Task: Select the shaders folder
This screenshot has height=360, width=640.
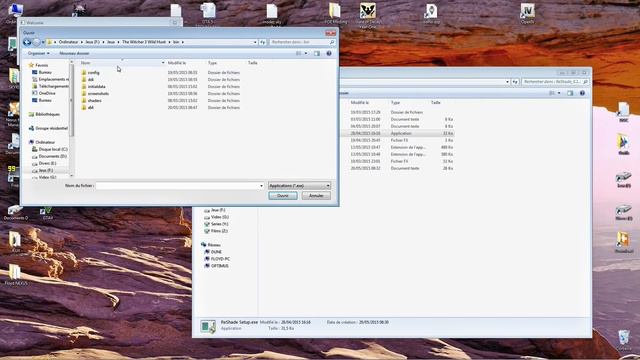Action: click(x=94, y=100)
